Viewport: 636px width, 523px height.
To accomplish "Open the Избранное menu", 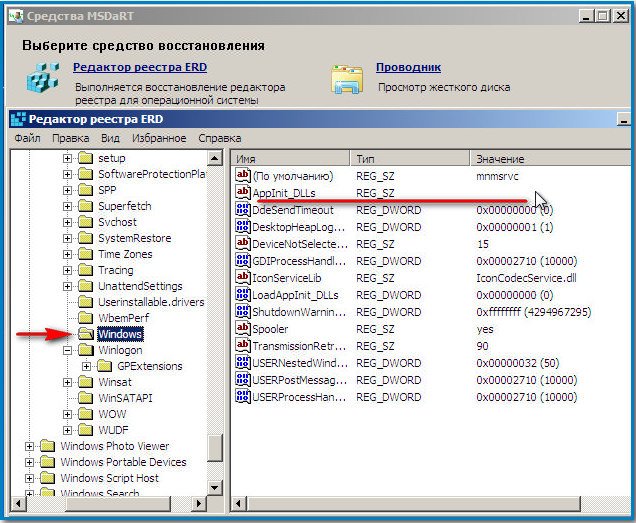I will [x=158, y=138].
